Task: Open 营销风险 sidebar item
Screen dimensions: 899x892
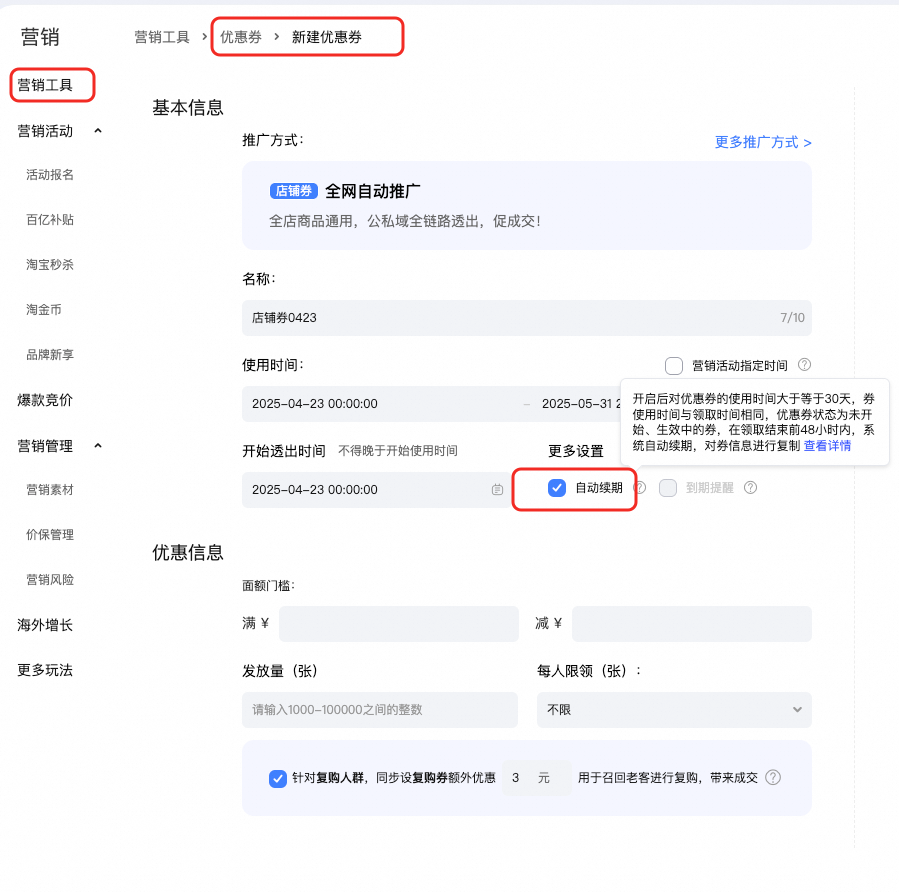Action: click(x=50, y=580)
